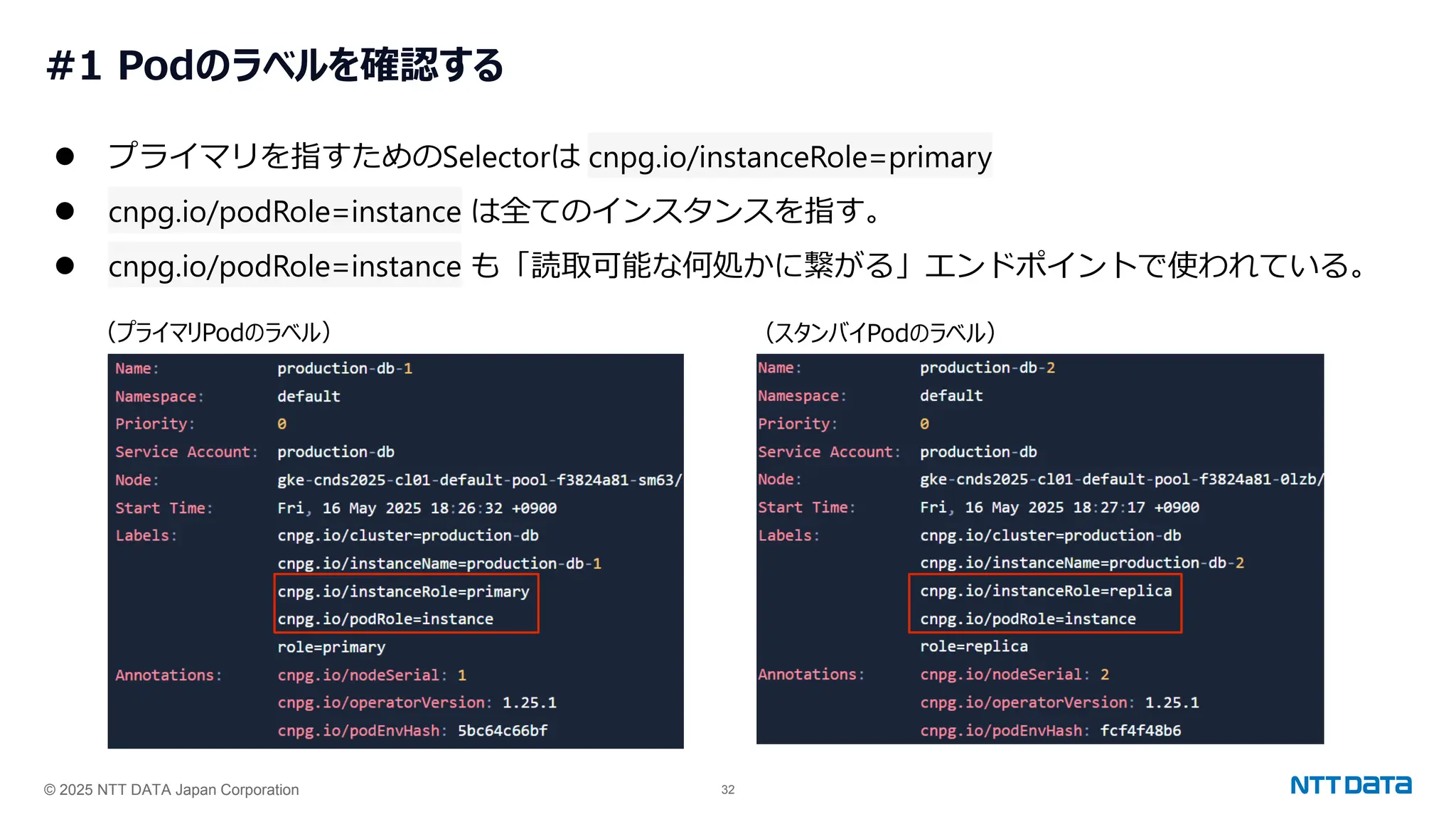Click podEnvHash value 5bc64c66bf
This screenshot has width=1456, height=819.
[503, 730]
